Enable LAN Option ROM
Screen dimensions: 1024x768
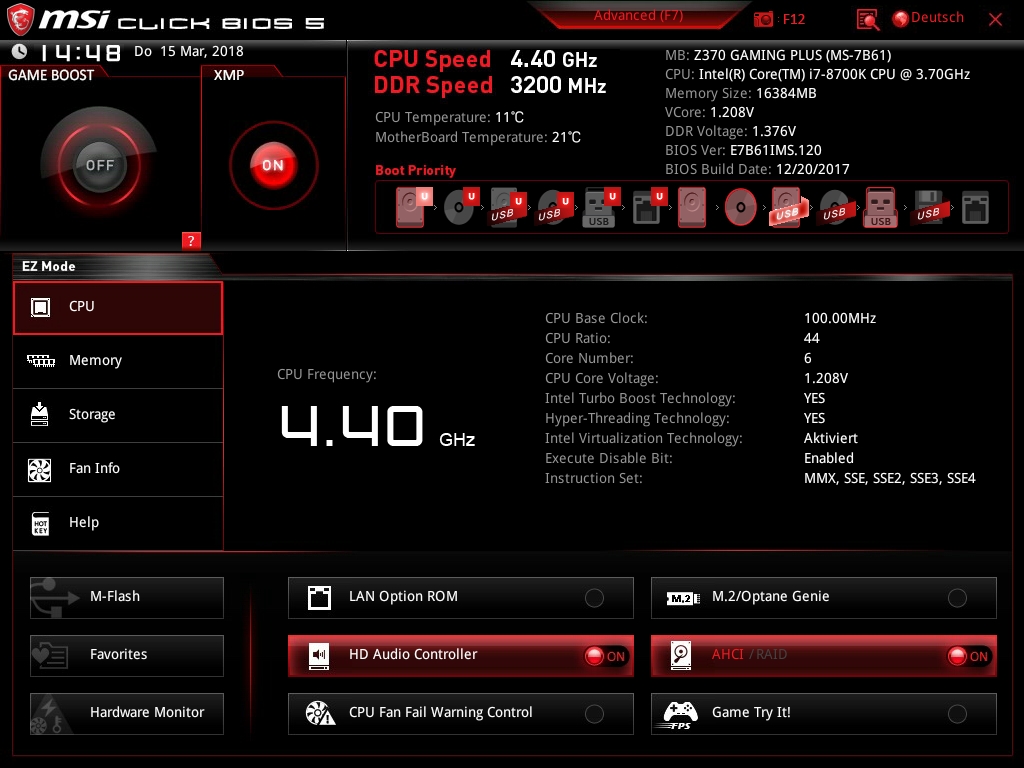click(460, 598)
